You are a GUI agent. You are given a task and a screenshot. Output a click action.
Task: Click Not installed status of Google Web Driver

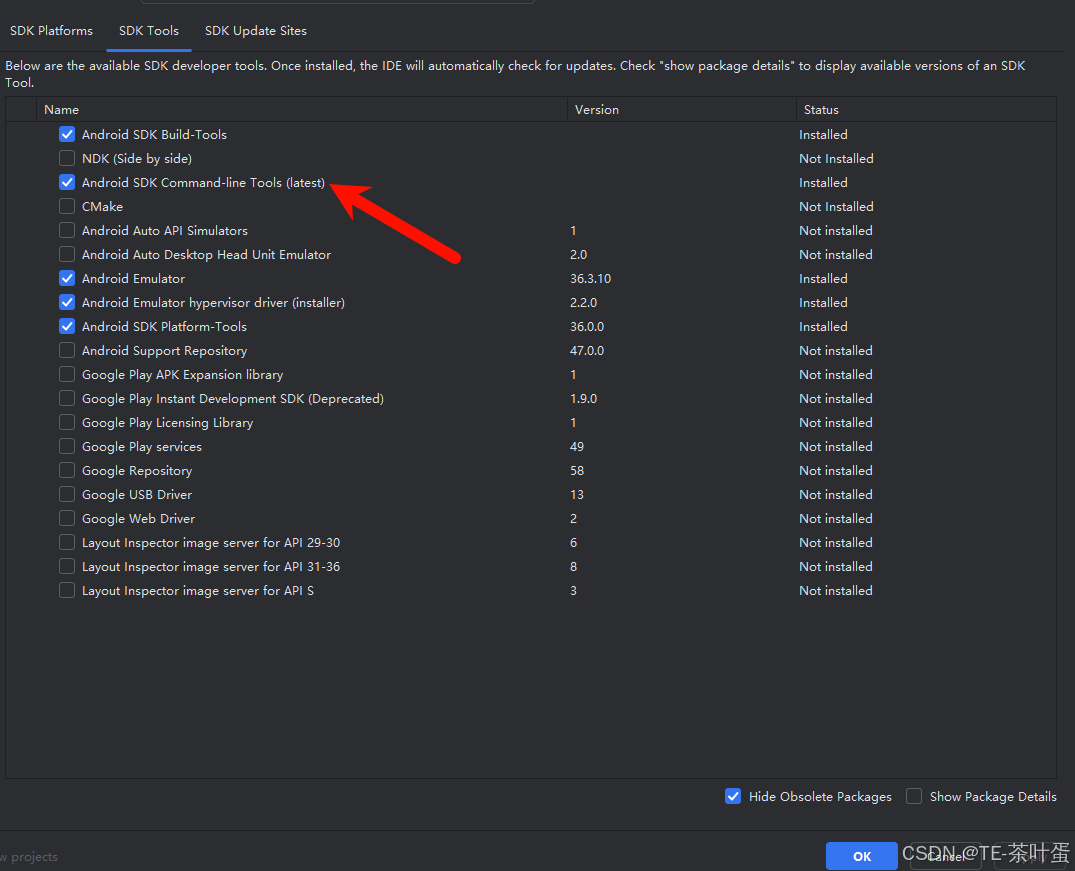pos(836,518)
